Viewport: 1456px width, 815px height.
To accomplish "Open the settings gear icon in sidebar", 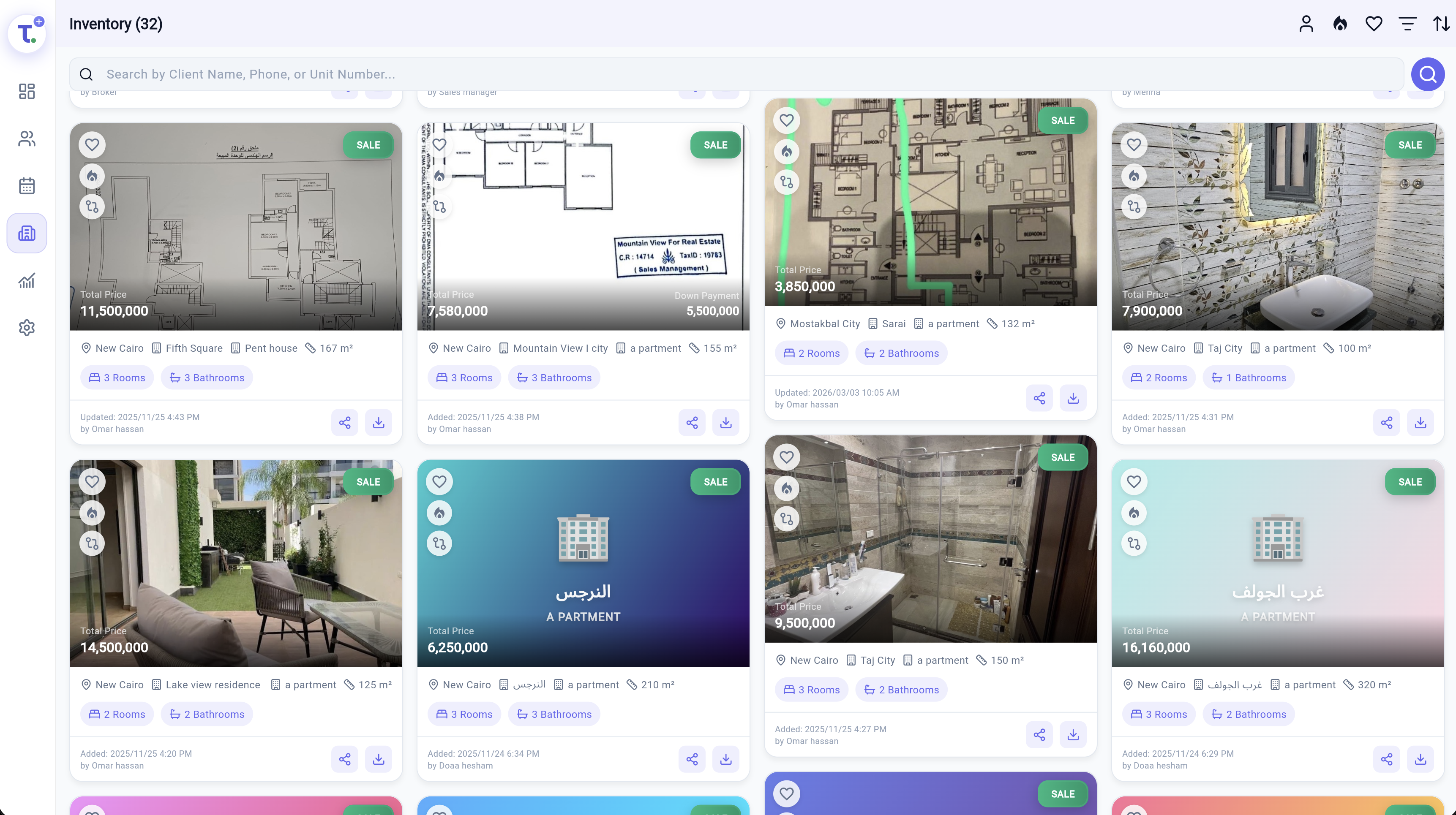I will pos(27,328).
